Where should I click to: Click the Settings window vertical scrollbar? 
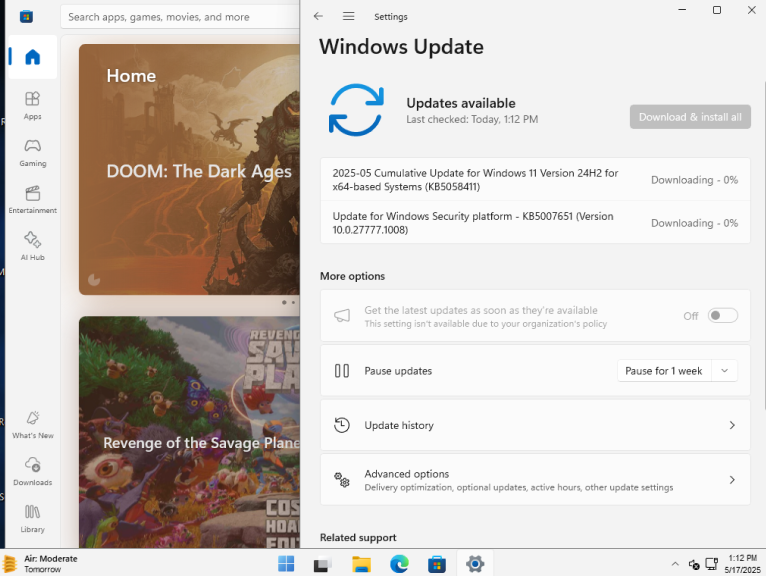[764, 244]
